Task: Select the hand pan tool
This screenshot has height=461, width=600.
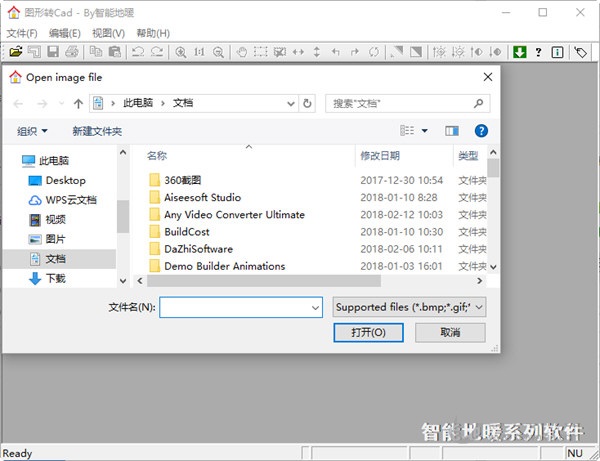Action: [x=241, y=52]
